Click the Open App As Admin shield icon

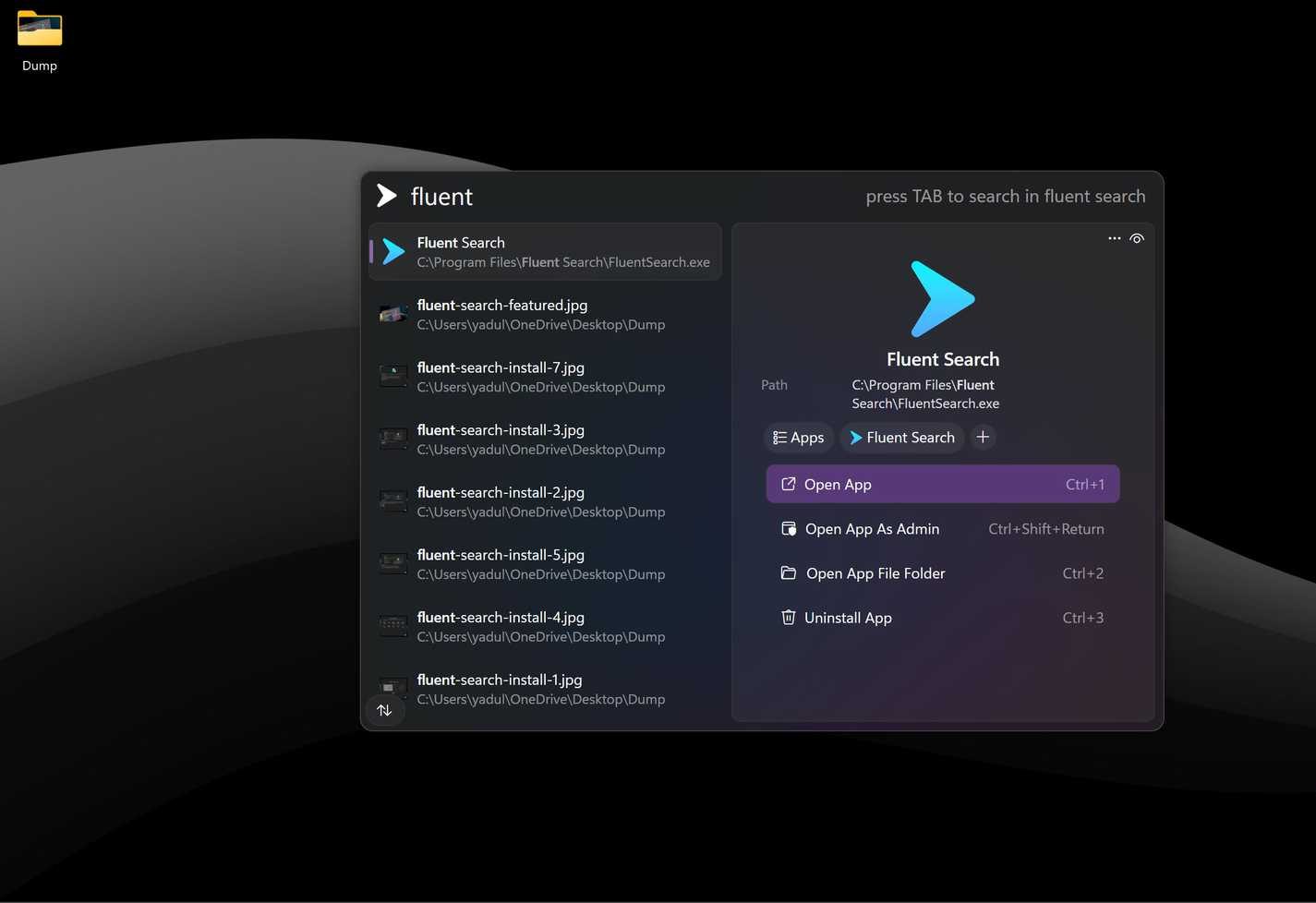[789, 528]
